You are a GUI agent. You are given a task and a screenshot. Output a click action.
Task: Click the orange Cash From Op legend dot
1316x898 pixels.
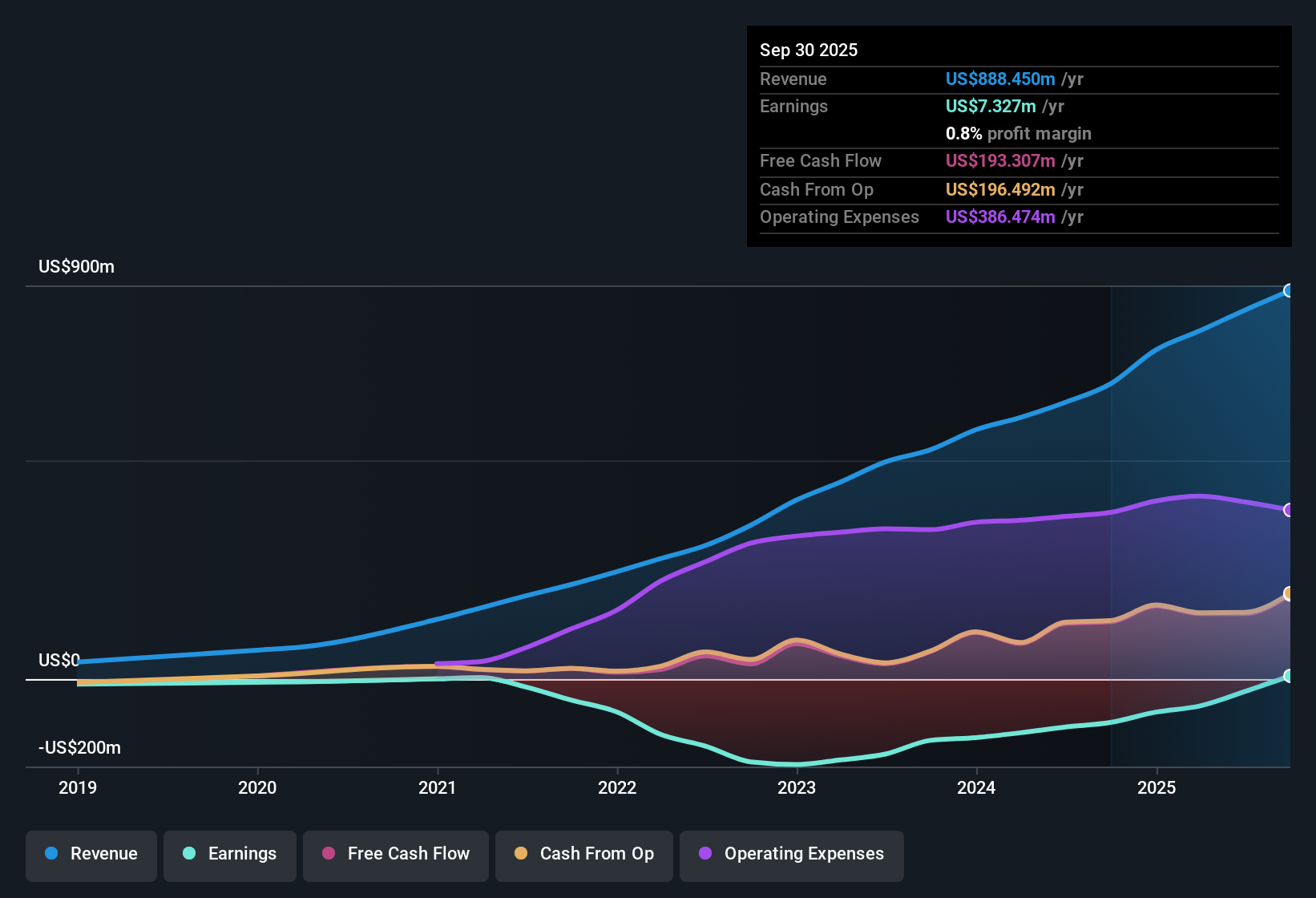(520, 855)
